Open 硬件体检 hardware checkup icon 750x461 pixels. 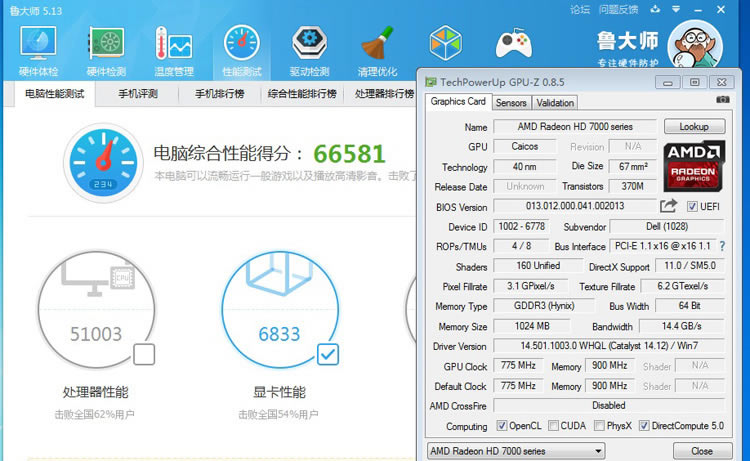tap(38, 50)
